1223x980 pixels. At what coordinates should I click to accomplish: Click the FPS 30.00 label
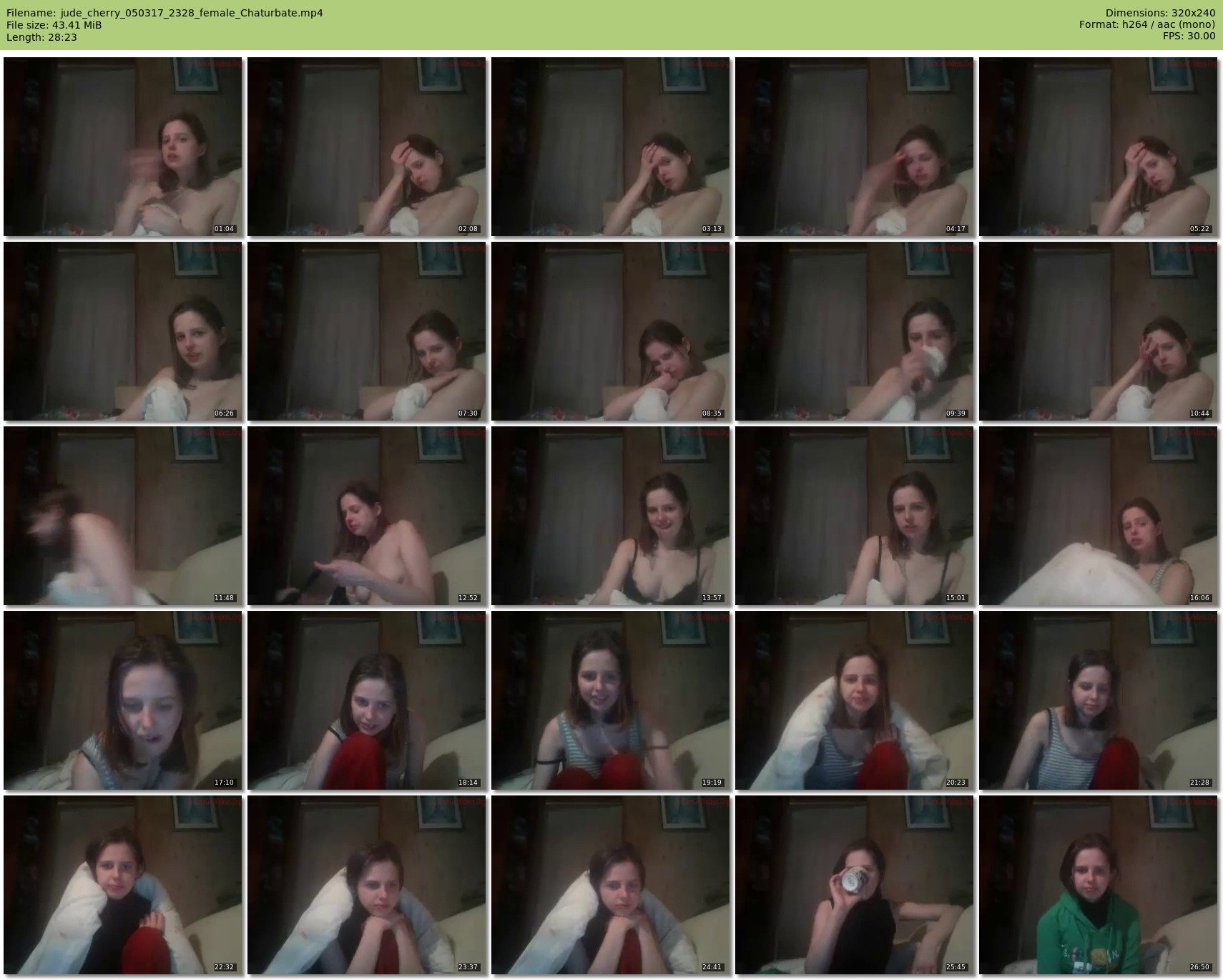pos(1189,36)
